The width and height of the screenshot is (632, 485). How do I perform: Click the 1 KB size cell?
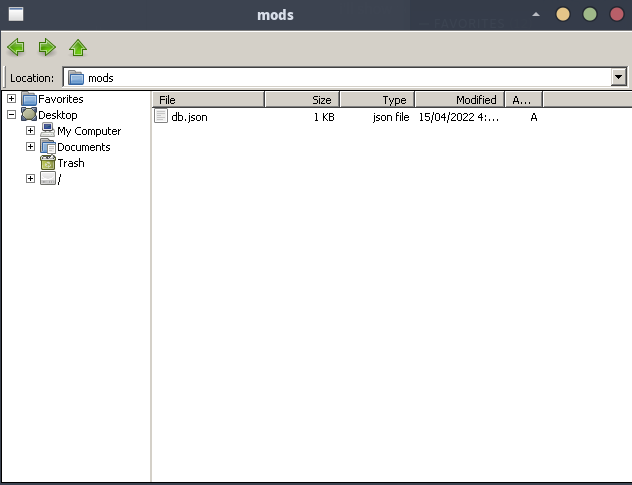click(324, 117)
